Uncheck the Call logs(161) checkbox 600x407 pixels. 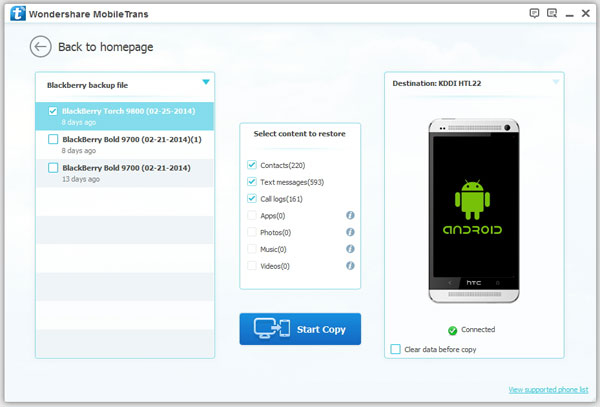[x=252, y=199]
